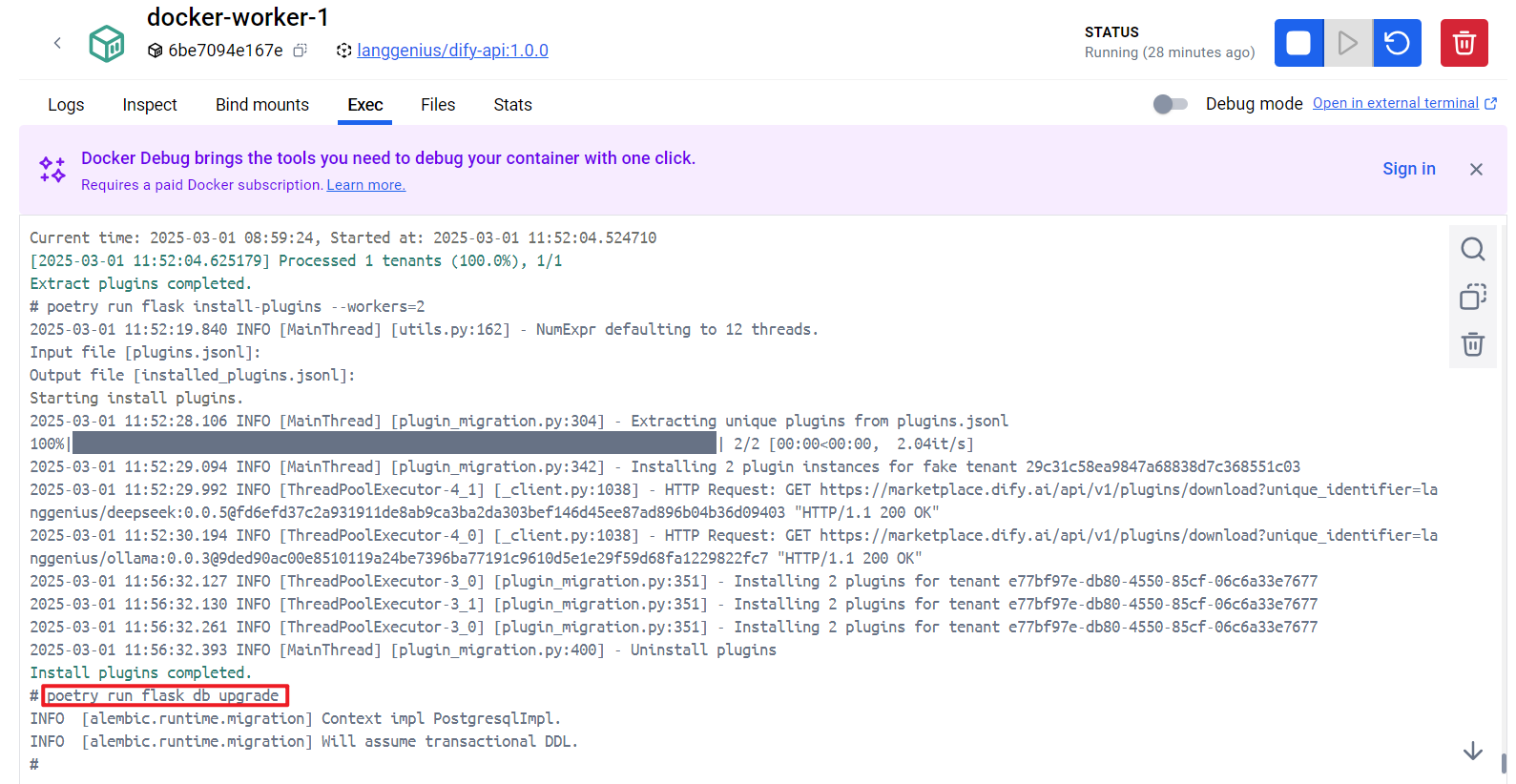Go to the Files tab
This screenshot has width=1516, height=784.
(438, 105)
